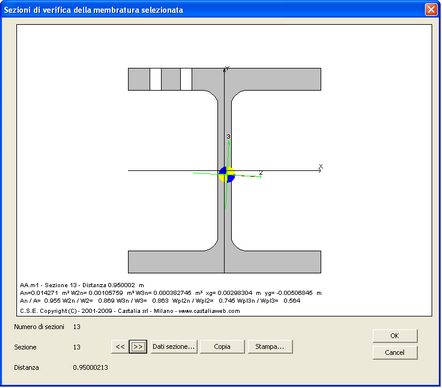Click the 'AA.m1 - Sezione 13' text line
The height and width of the screenshot is (388, 442).
pos(82,285)
